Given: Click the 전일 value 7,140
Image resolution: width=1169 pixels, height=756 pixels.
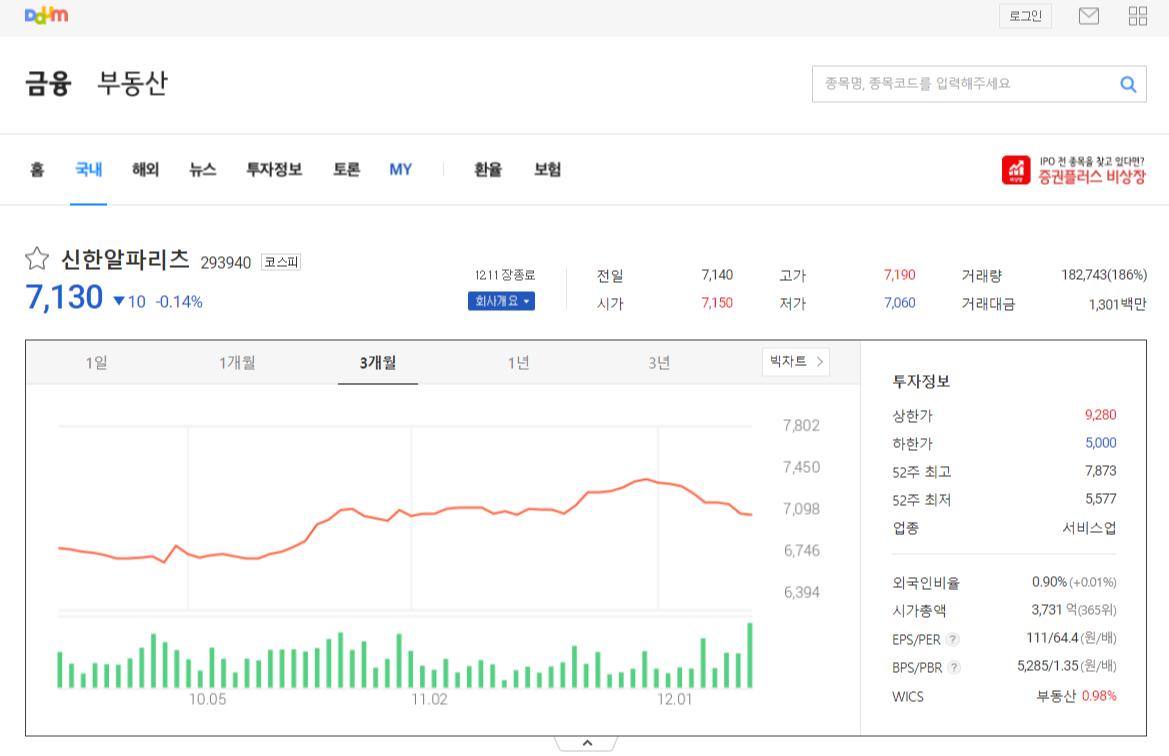Looking at the screenshot, I should coord(717,275).
